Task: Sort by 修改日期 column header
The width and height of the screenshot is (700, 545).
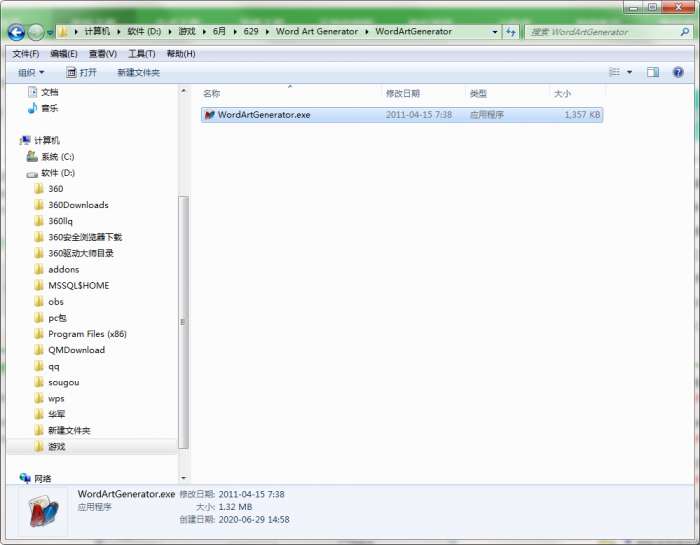Action: (x=403, y=93)
